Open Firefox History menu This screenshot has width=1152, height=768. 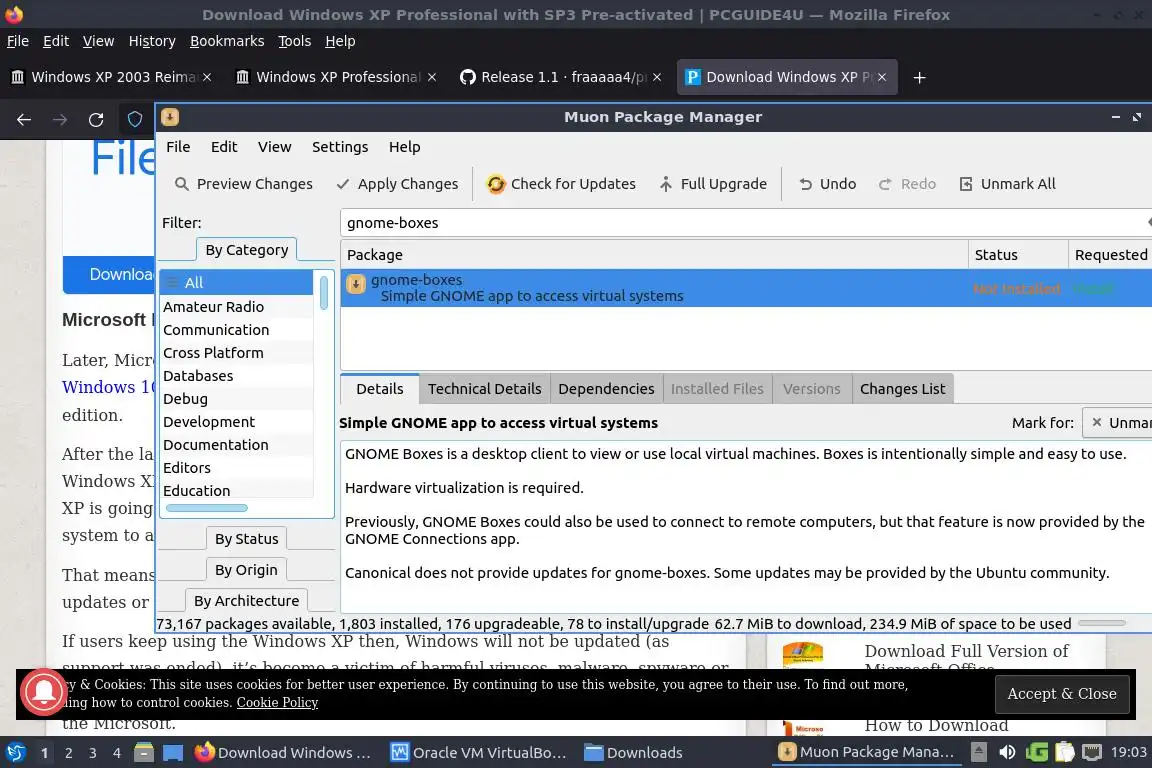(x=152, y=41)
